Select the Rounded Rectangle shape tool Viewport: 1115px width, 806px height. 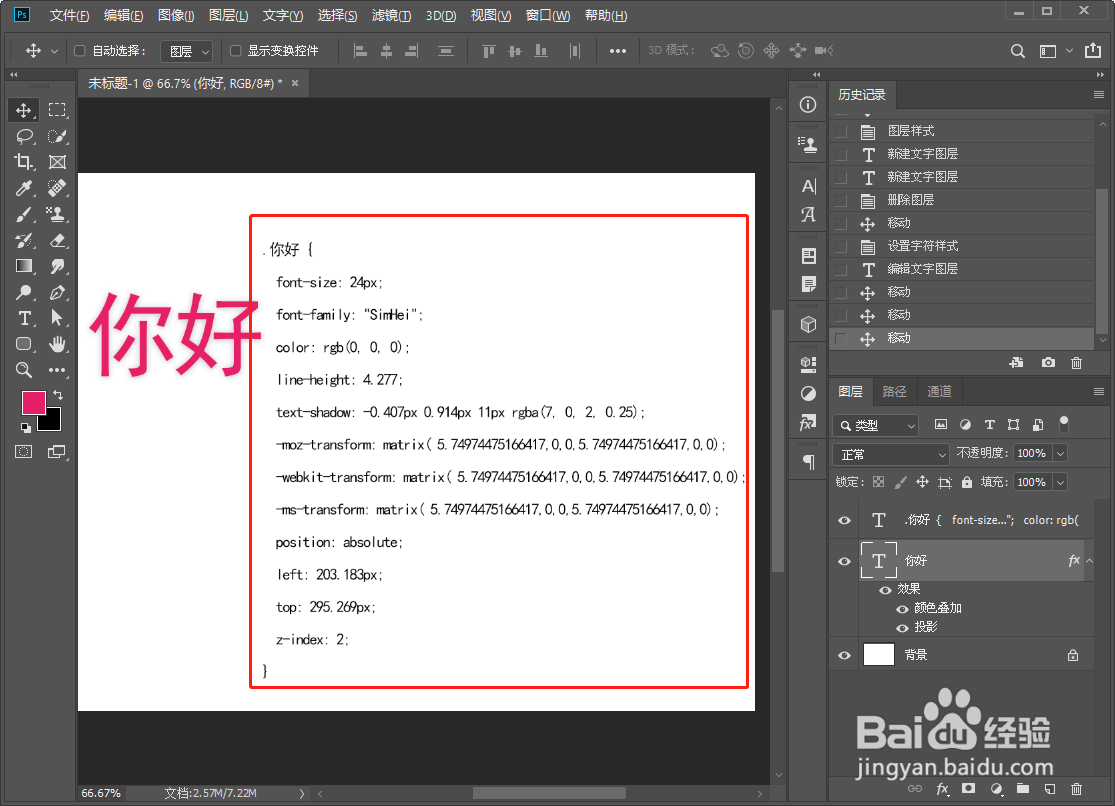[x=23, y=344]
